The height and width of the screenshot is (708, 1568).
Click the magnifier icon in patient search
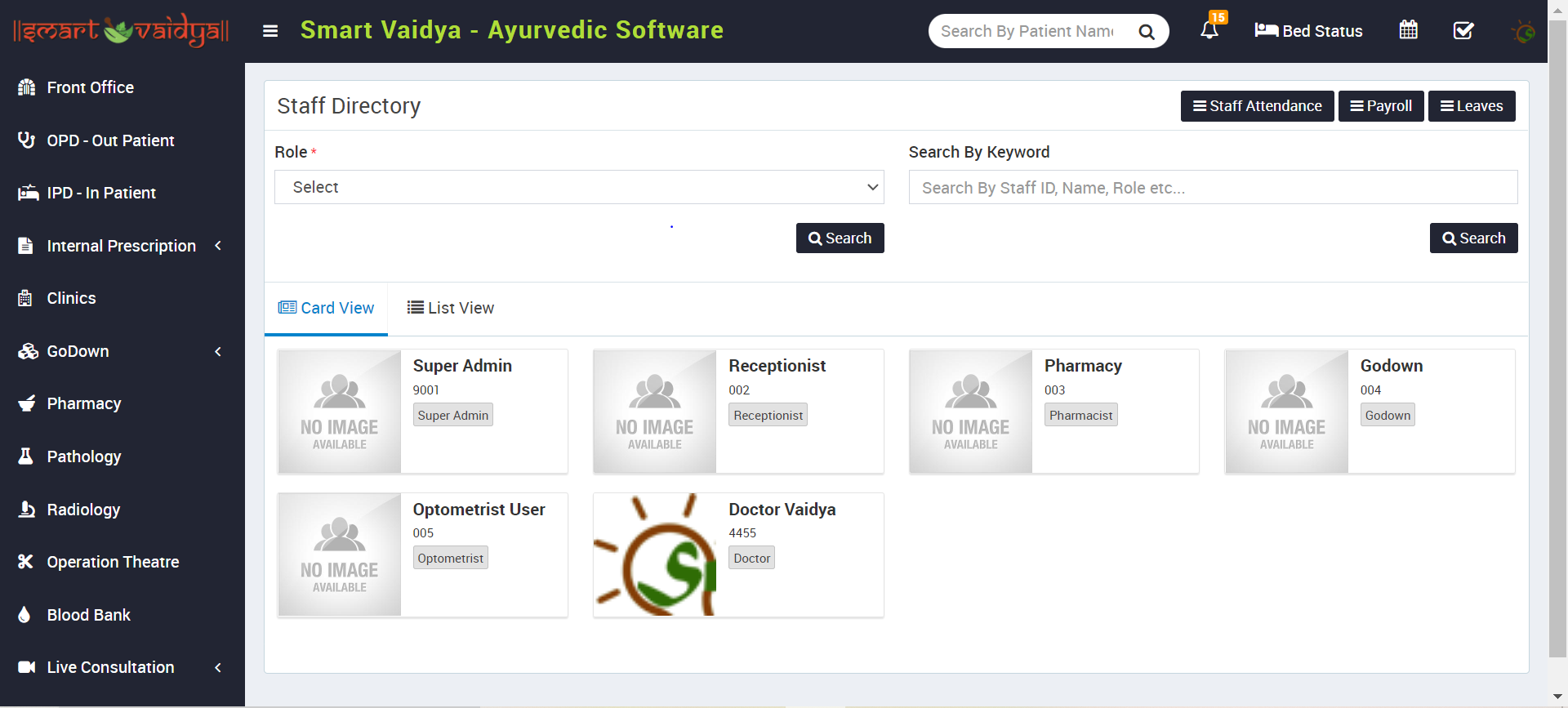[x=1147, y=32]
